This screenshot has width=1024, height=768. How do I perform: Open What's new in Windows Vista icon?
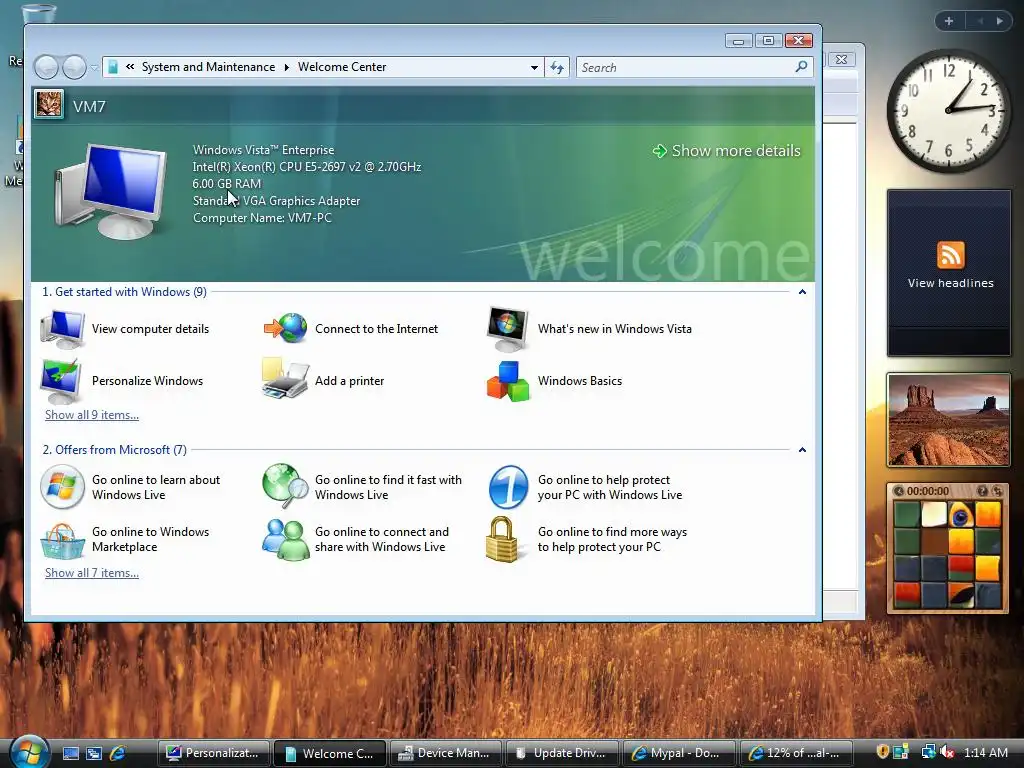(507, 328)
